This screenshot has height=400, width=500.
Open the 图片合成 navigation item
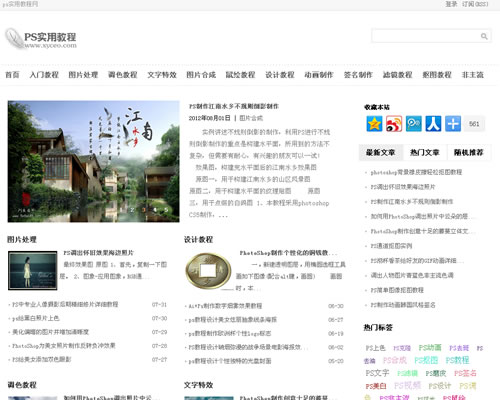201,75
